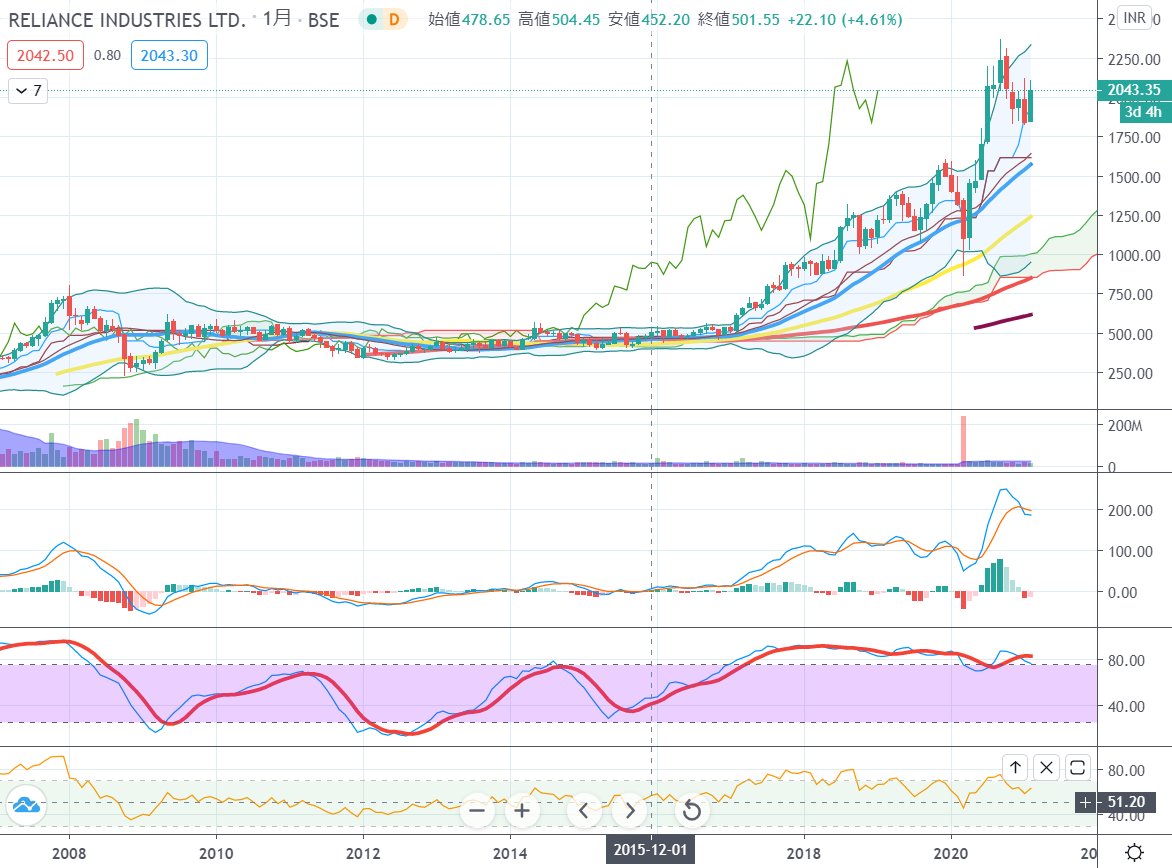The height and width of the screenshot is (868, 1172).
Task: Click the 3d 4h countdown label
Action: [1144, 112]
